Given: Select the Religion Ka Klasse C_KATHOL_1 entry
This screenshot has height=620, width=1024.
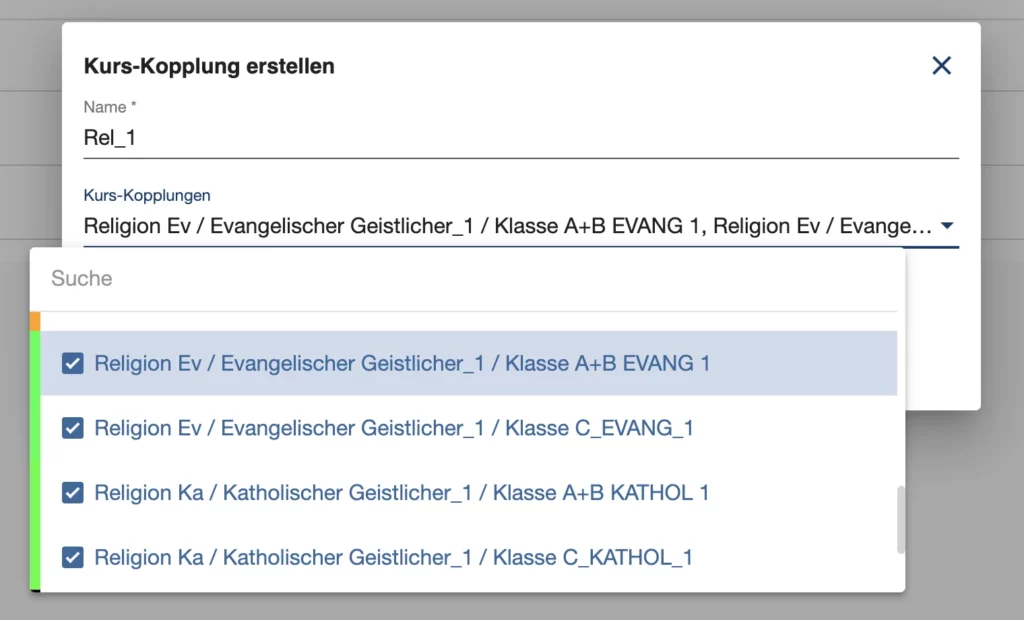Looking at the screenshot, I should pos(468,557).
